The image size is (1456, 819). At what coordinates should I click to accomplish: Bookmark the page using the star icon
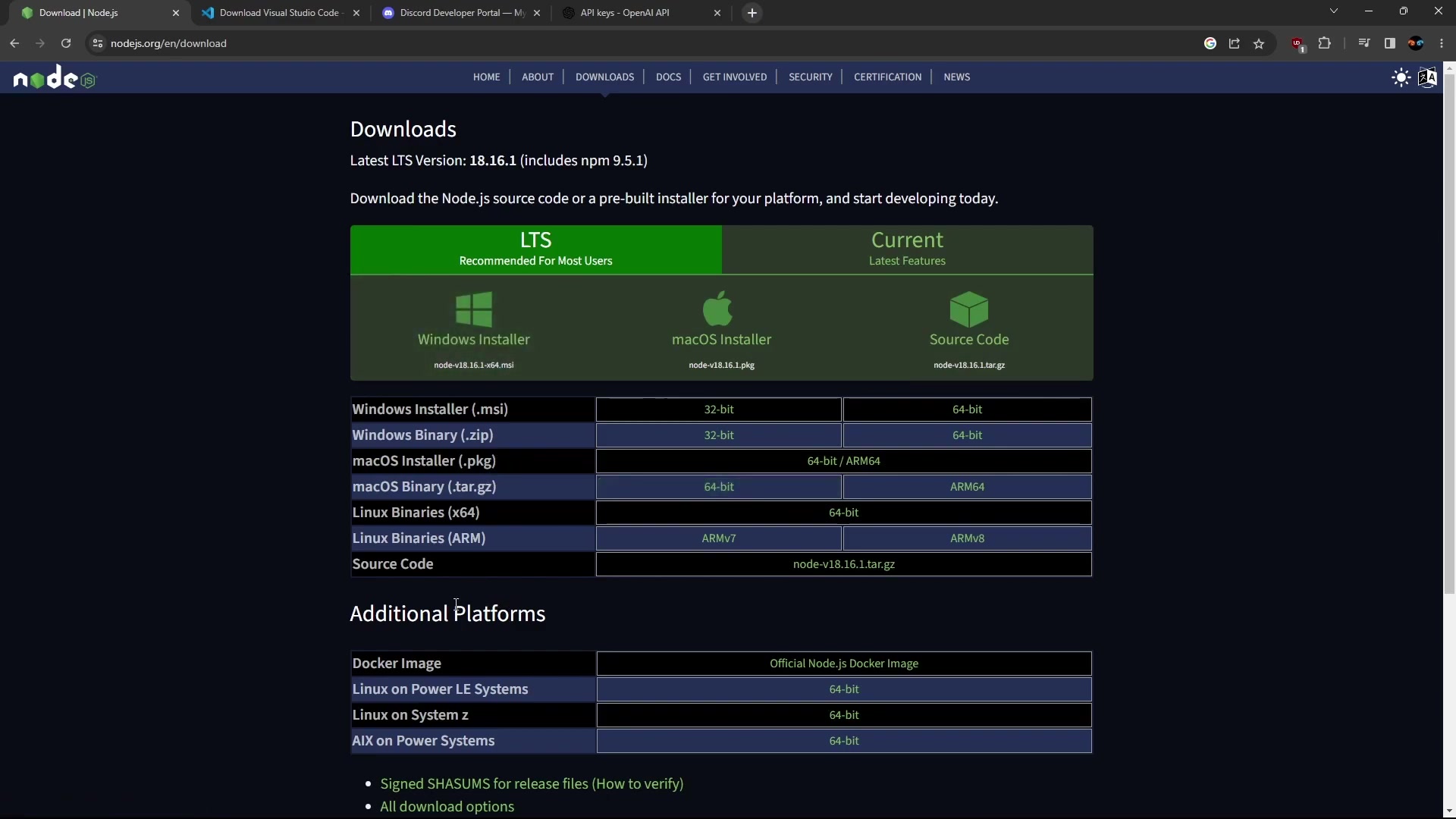coord(1260,43)
